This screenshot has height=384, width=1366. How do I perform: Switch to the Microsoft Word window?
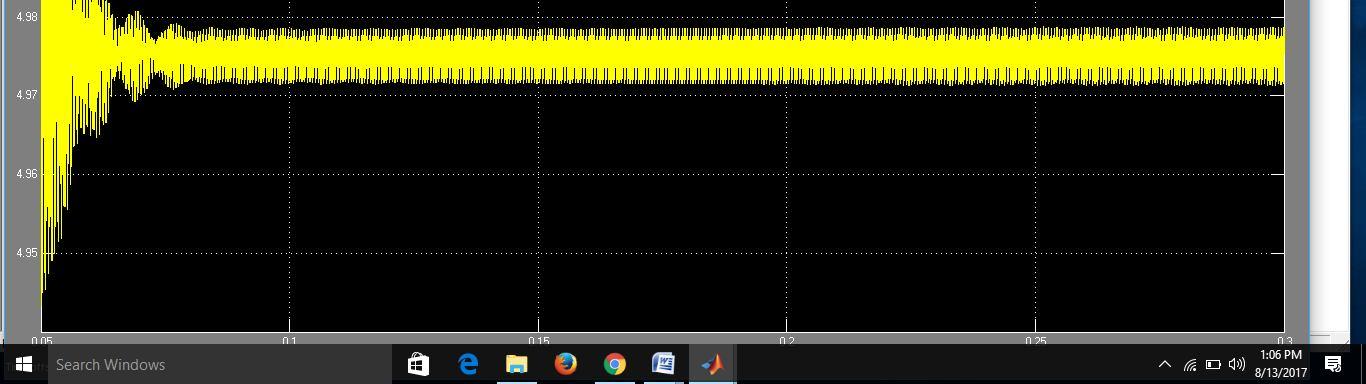(663, 365)
